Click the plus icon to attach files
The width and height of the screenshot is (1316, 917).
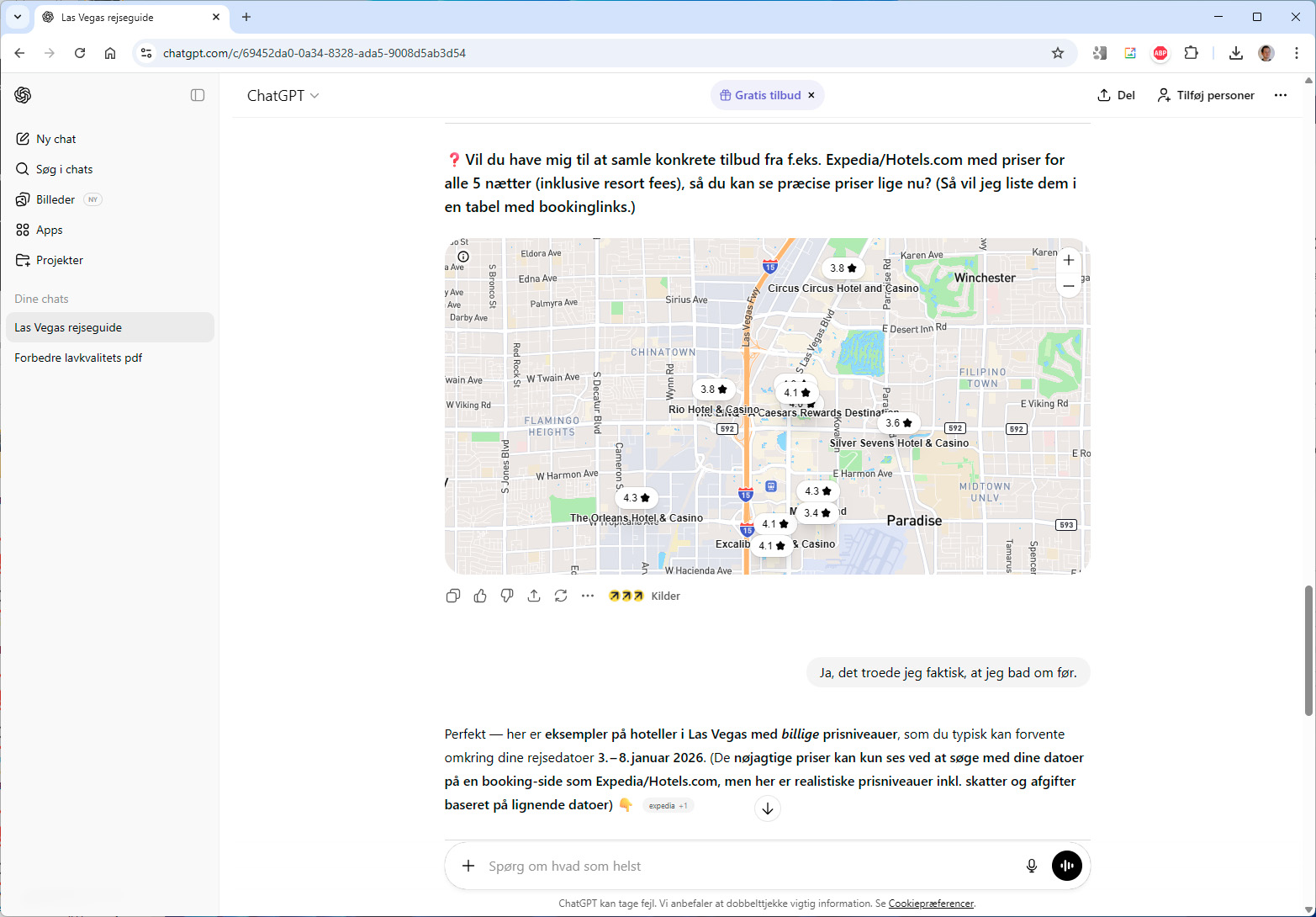coord(468,866)
